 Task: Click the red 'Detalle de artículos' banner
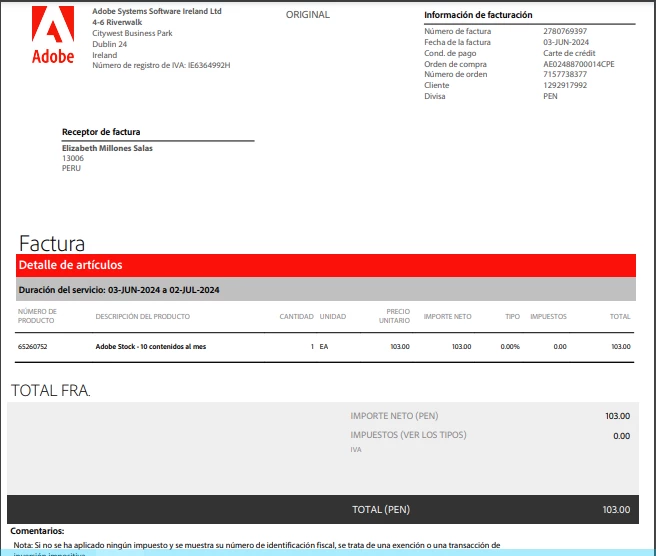point(325,265)
